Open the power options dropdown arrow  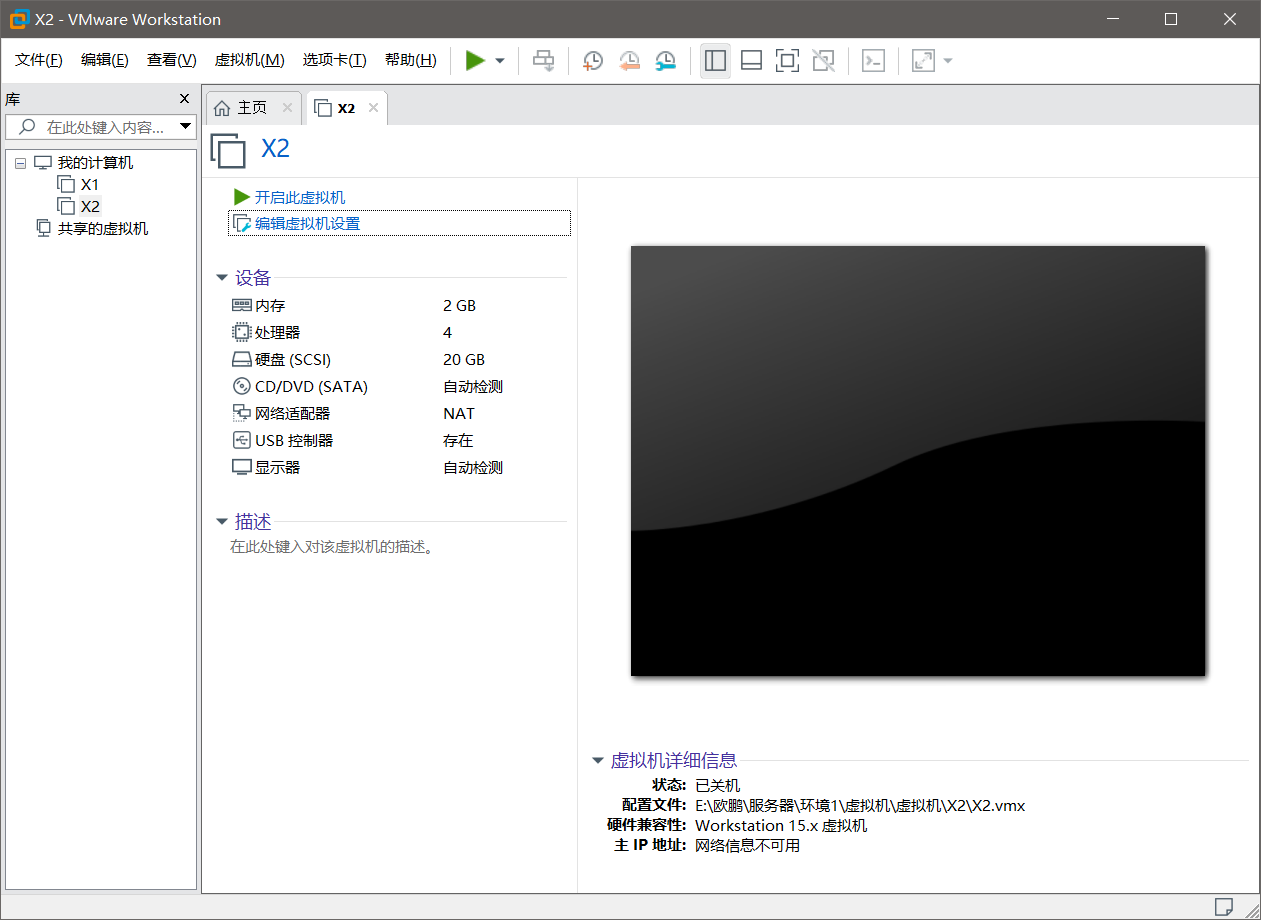pos(500,61)
